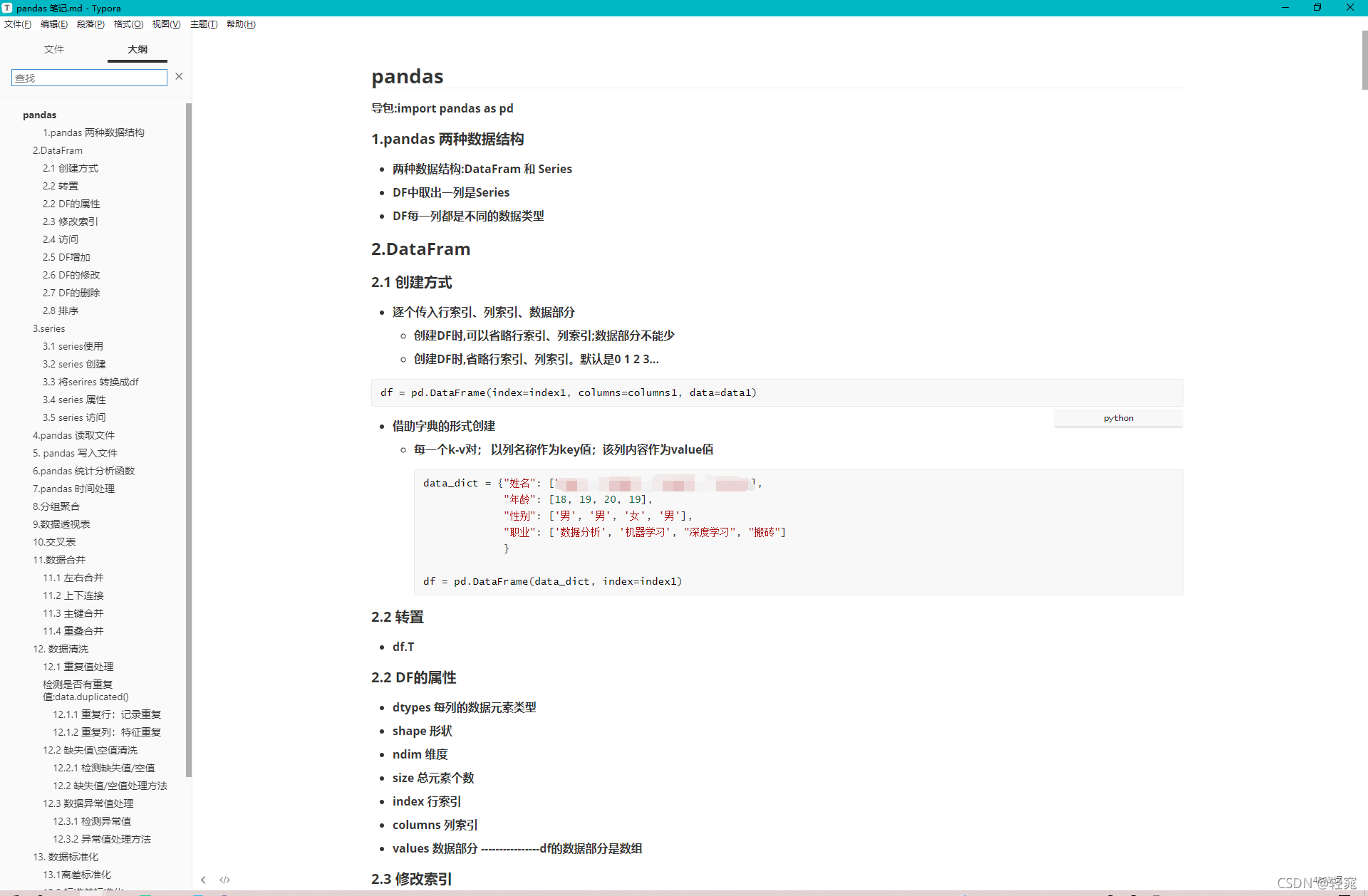The width and height of the screenshot is (1368, 896).
Task: Go to 检测是否有重复值:data.duplicated() outline entry
Action: click(x=85, y=690)
